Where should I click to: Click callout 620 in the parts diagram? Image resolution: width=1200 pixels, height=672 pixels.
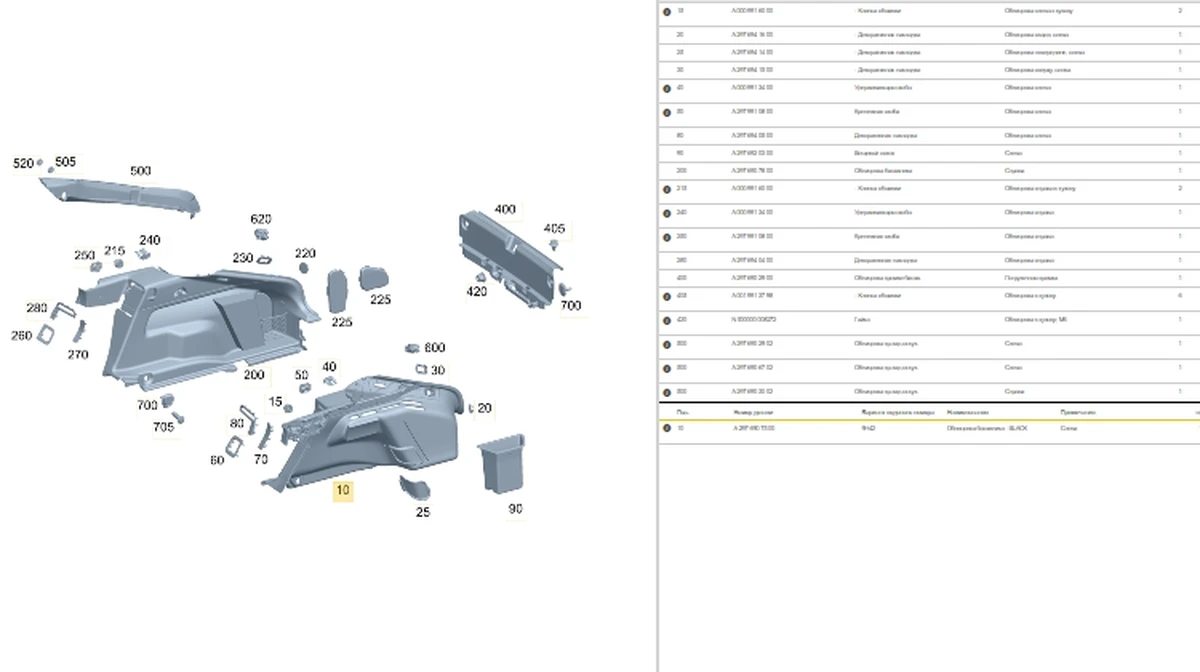click(260, 219)
